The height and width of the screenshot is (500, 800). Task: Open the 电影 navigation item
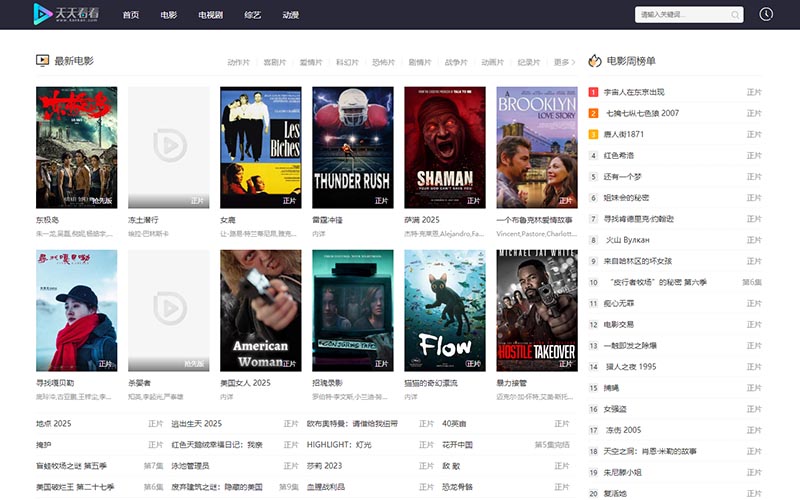[168, 15]
